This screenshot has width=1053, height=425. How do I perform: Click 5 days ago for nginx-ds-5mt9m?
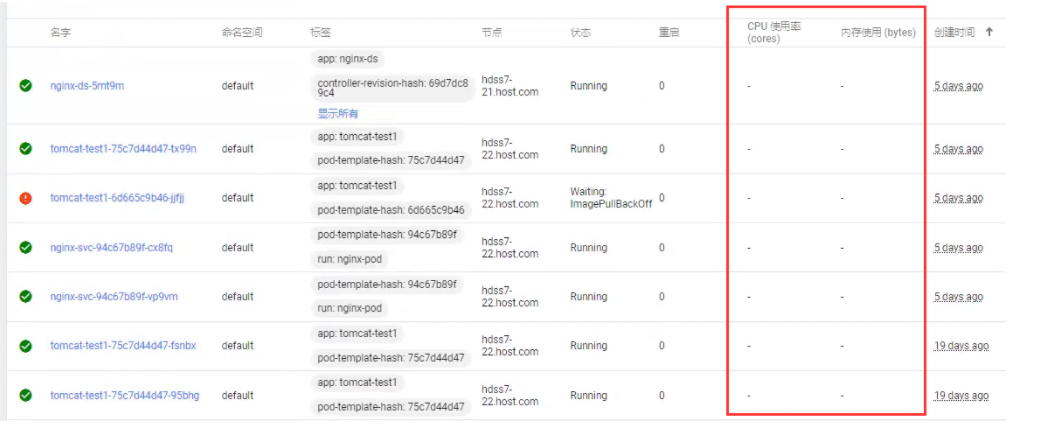pyautogui.click(x=958, y=86)
